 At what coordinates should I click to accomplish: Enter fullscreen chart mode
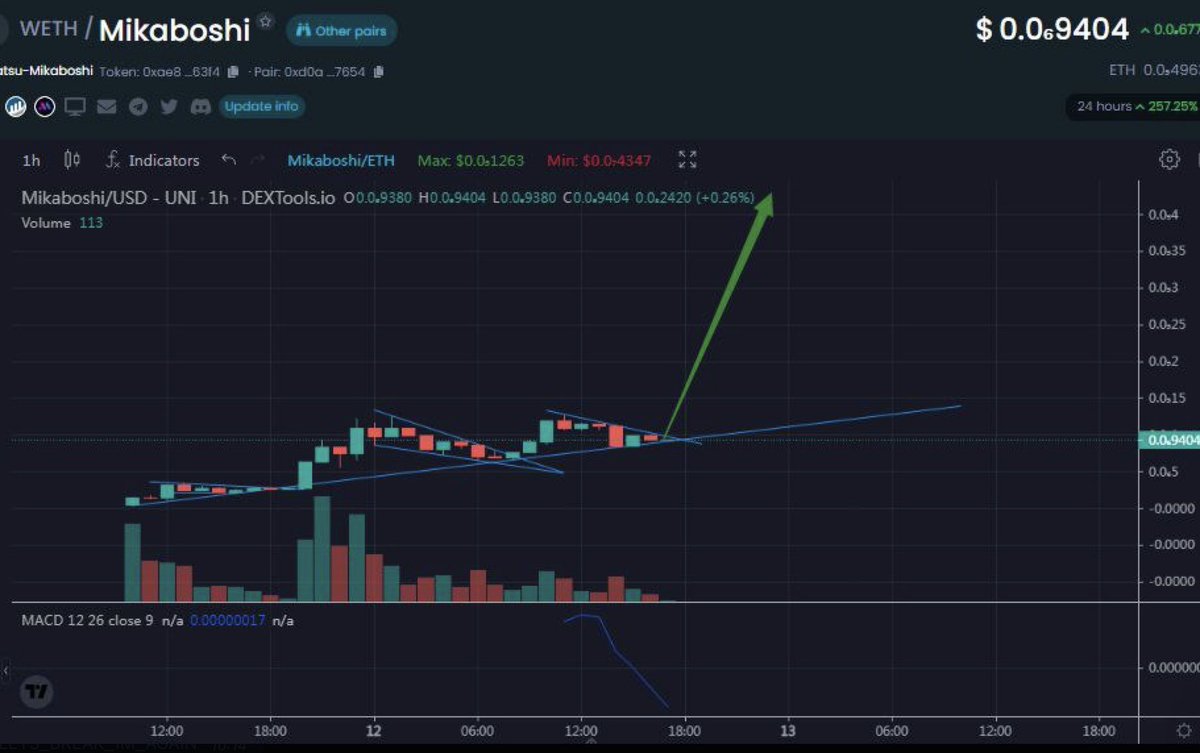point(687,160)
